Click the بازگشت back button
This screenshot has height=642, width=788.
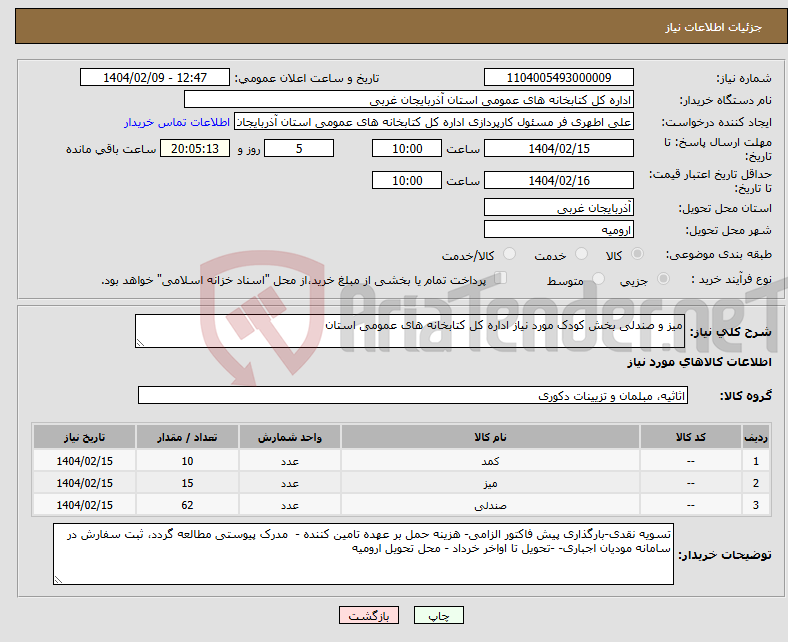click(x=369, y=615)
